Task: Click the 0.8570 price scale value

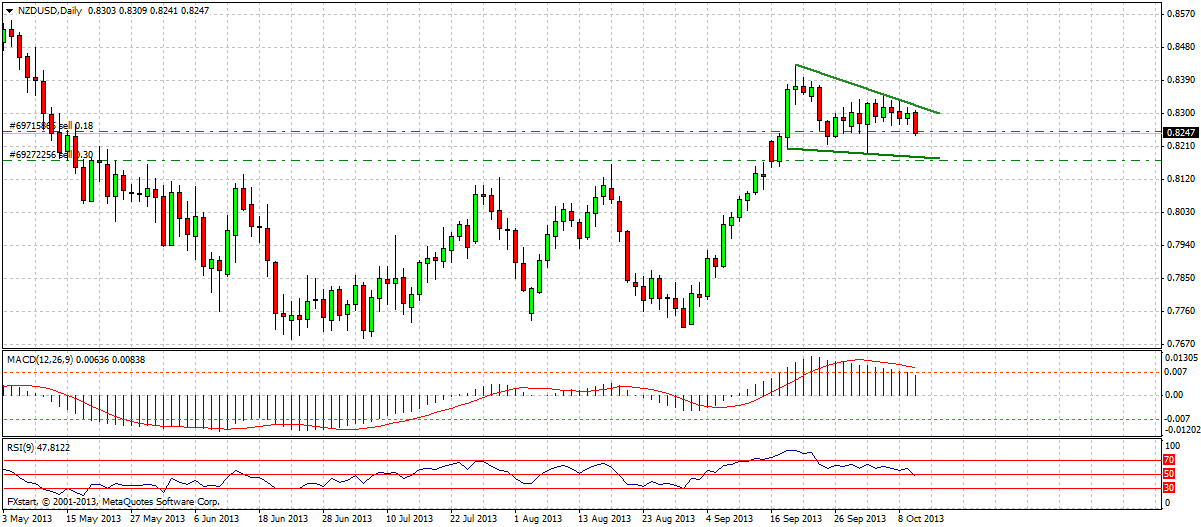Action: click(x=1179, y=13)
